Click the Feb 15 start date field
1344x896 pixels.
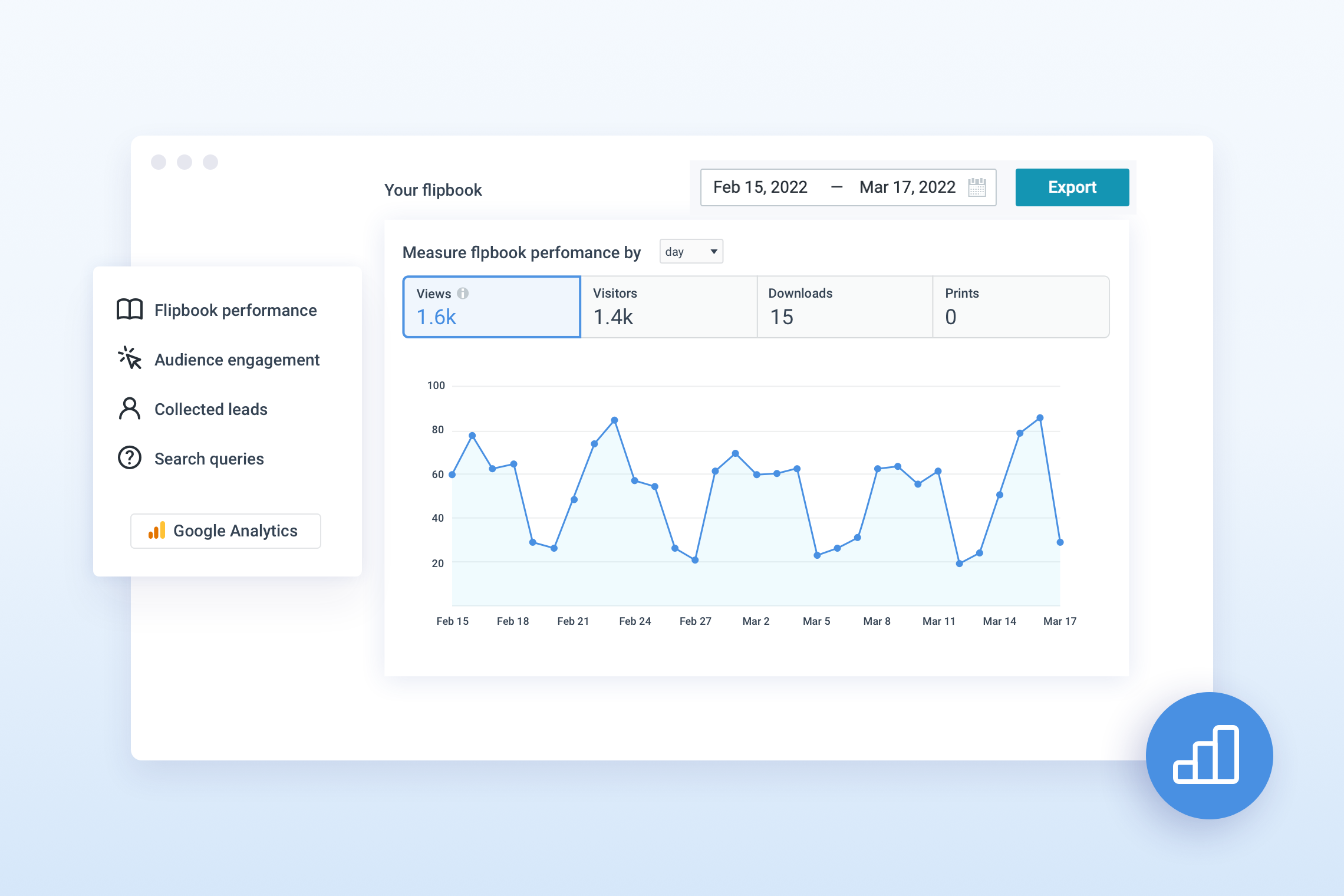pos(760,187)
